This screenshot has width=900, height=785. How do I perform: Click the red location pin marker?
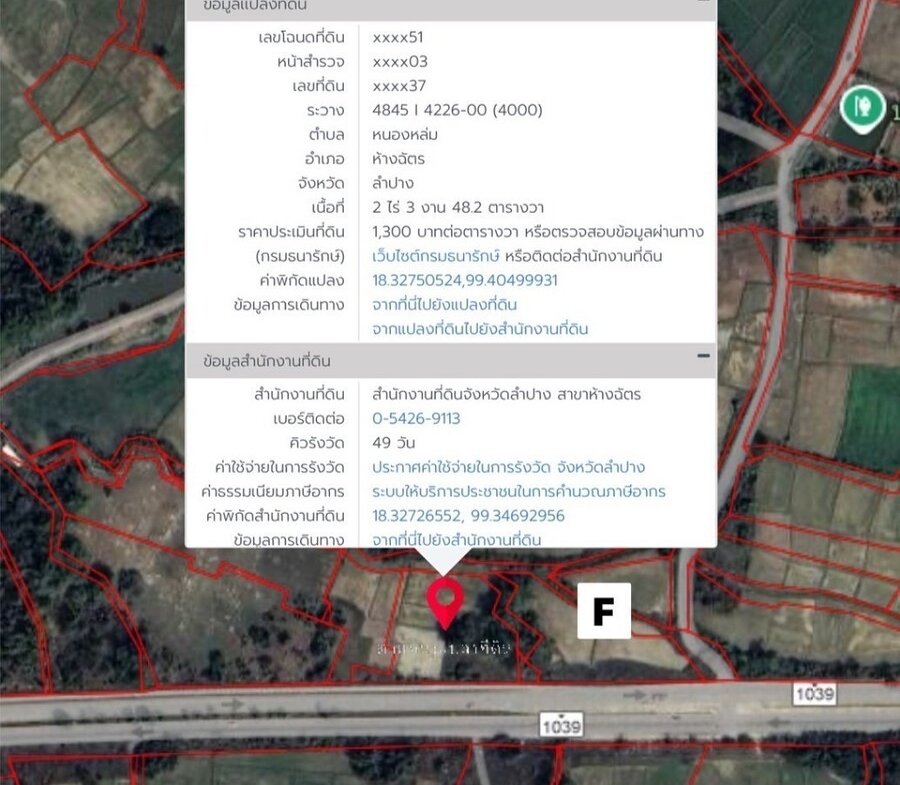click(445, 601)
